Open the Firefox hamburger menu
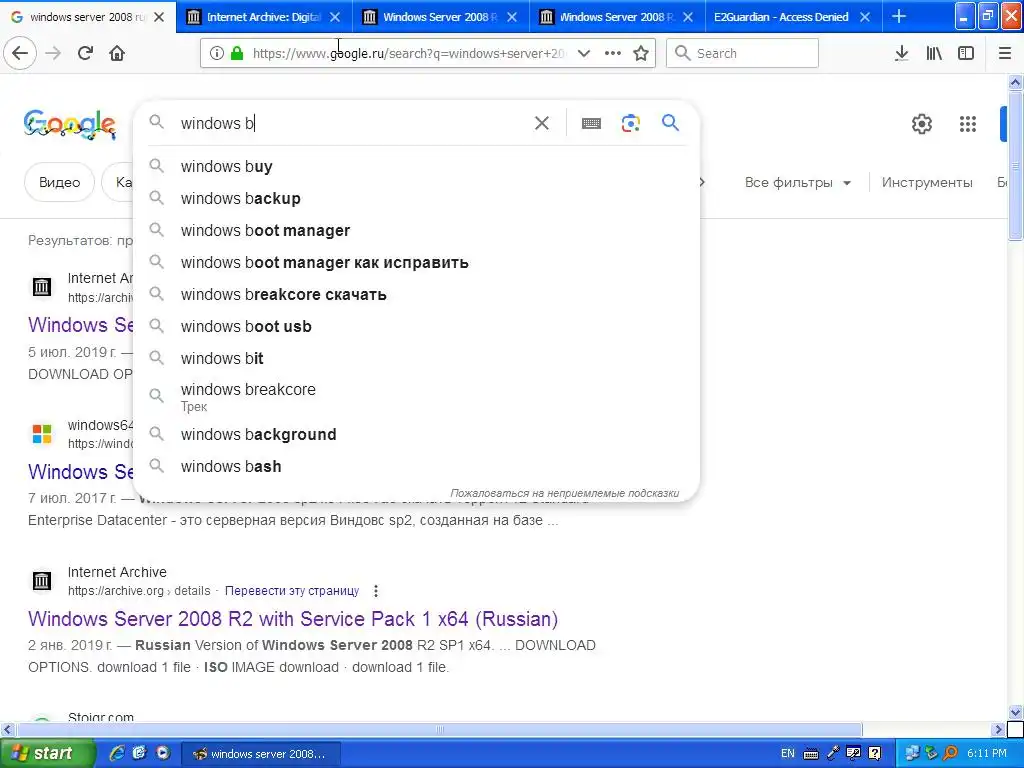This screenshot has height=768, width=1024. click(1005, 53)
